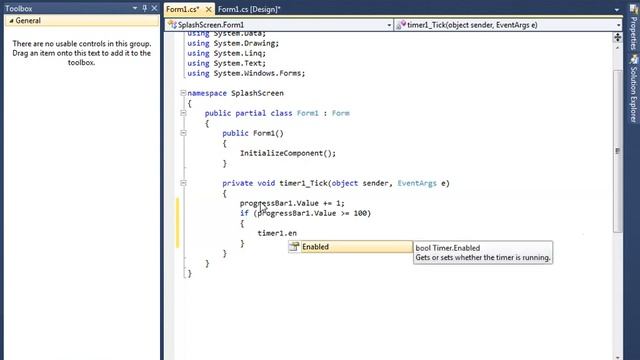Click the class icon beside SplashScreen.Form1
This screenshot has width=640, height=360.
[x=172, y=25]
